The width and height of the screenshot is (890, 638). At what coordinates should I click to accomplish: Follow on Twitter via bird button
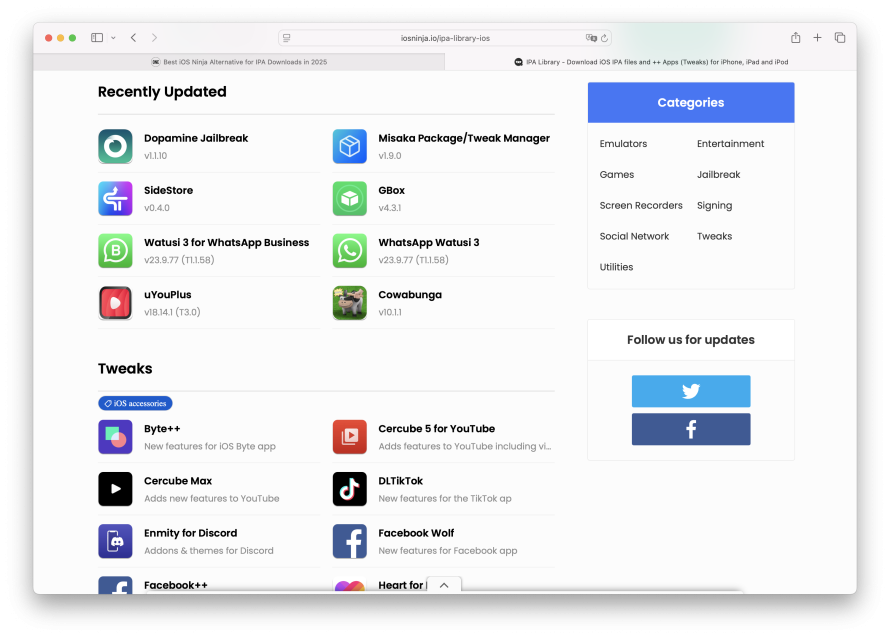[691, 391]
